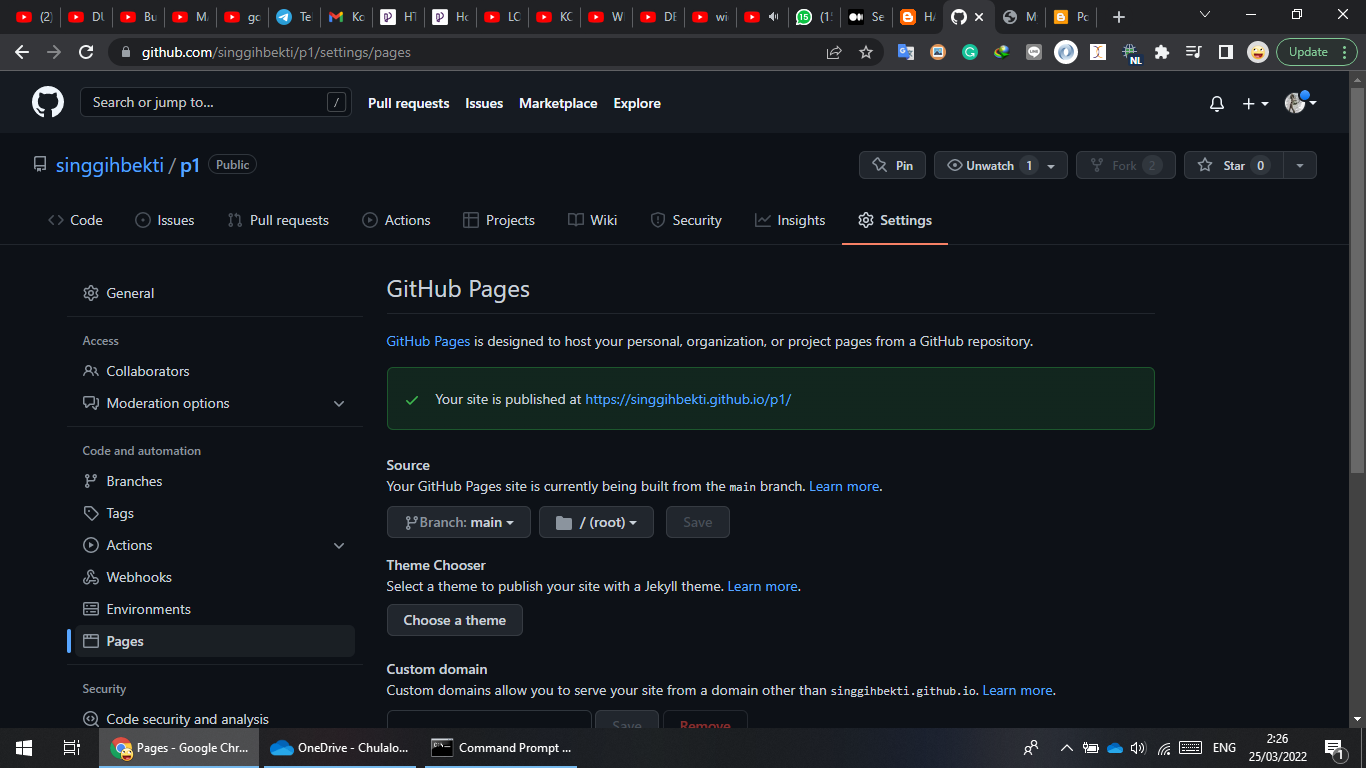Open the GitHub home logo
The image size is (1366, 768).
click(48, 103)
